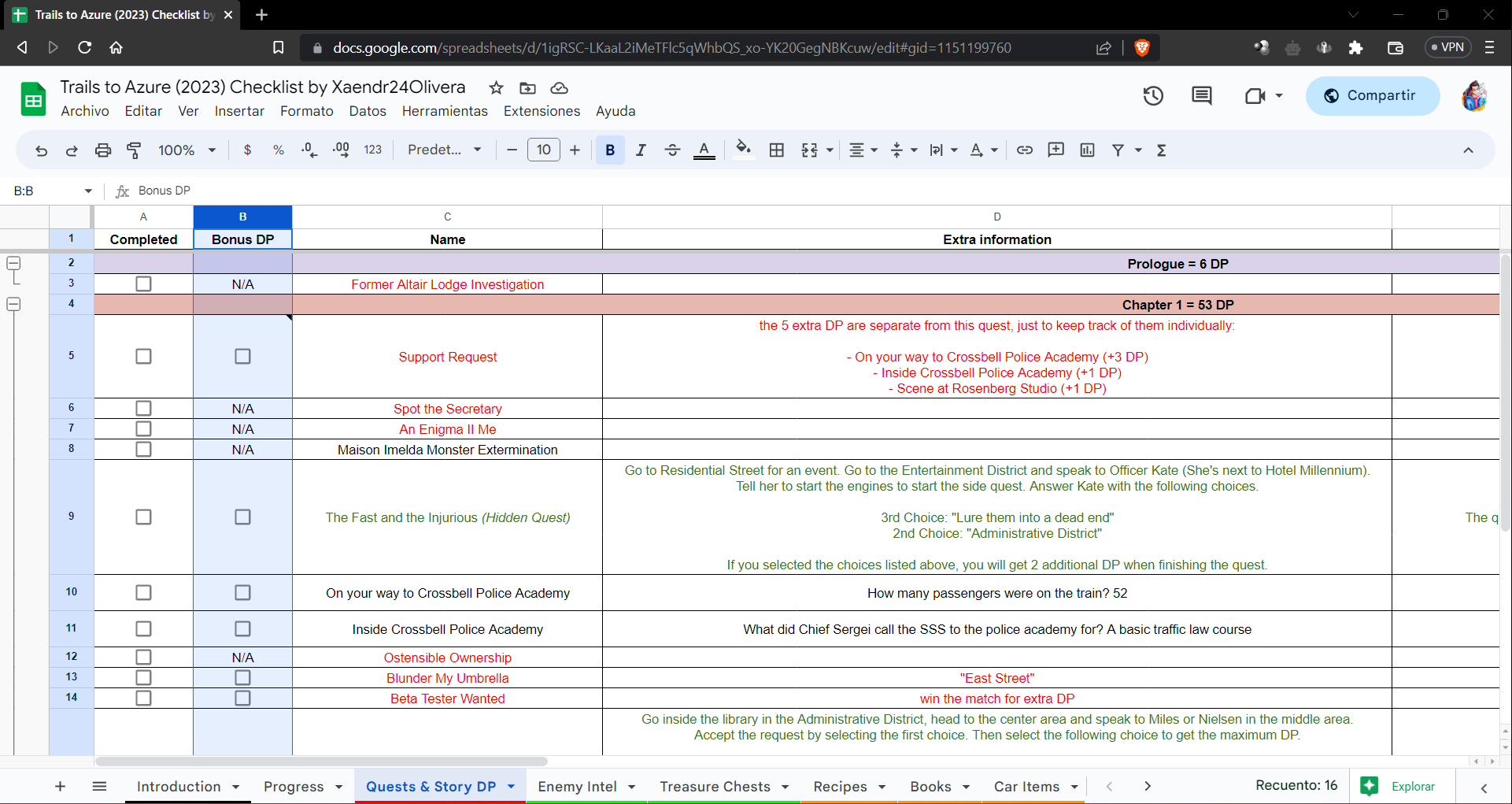
Task: Add a new sheet with plus
Action: [60, 786]
